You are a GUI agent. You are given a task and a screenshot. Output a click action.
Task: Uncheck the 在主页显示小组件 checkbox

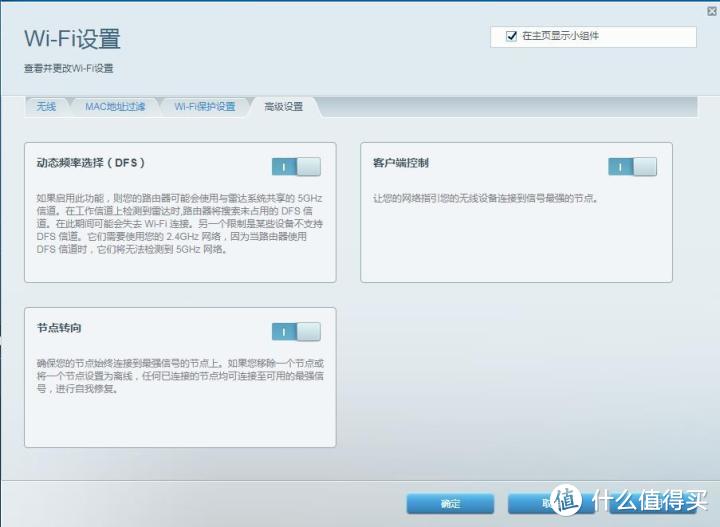tap(511, 36)
